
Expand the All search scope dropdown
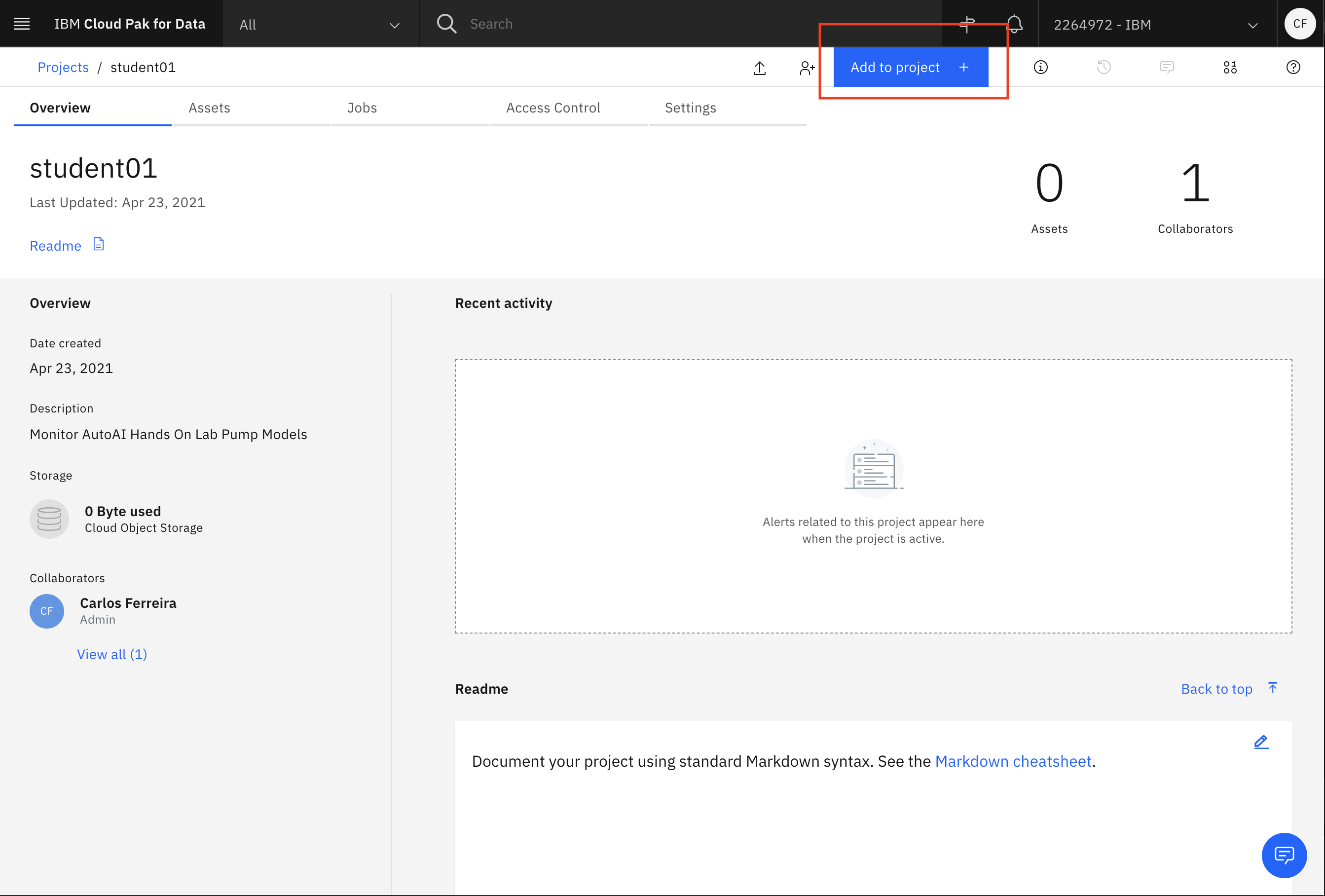pos(321,24)
